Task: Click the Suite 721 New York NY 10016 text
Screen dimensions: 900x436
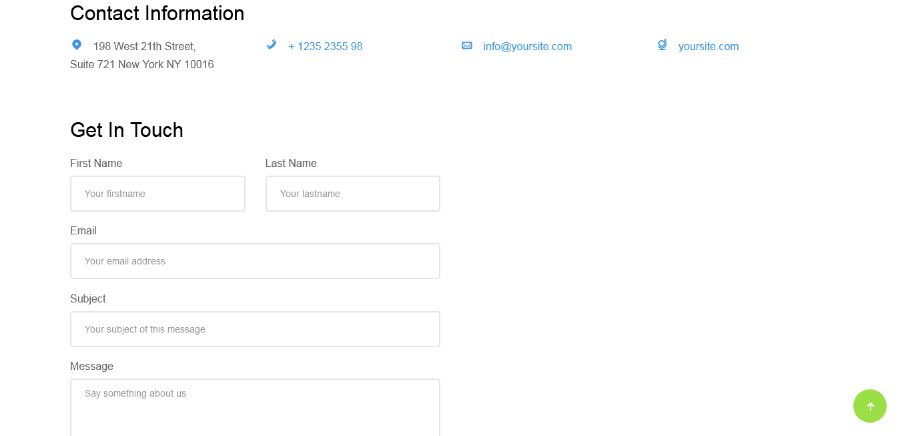Action: click(x=142, y=64)
